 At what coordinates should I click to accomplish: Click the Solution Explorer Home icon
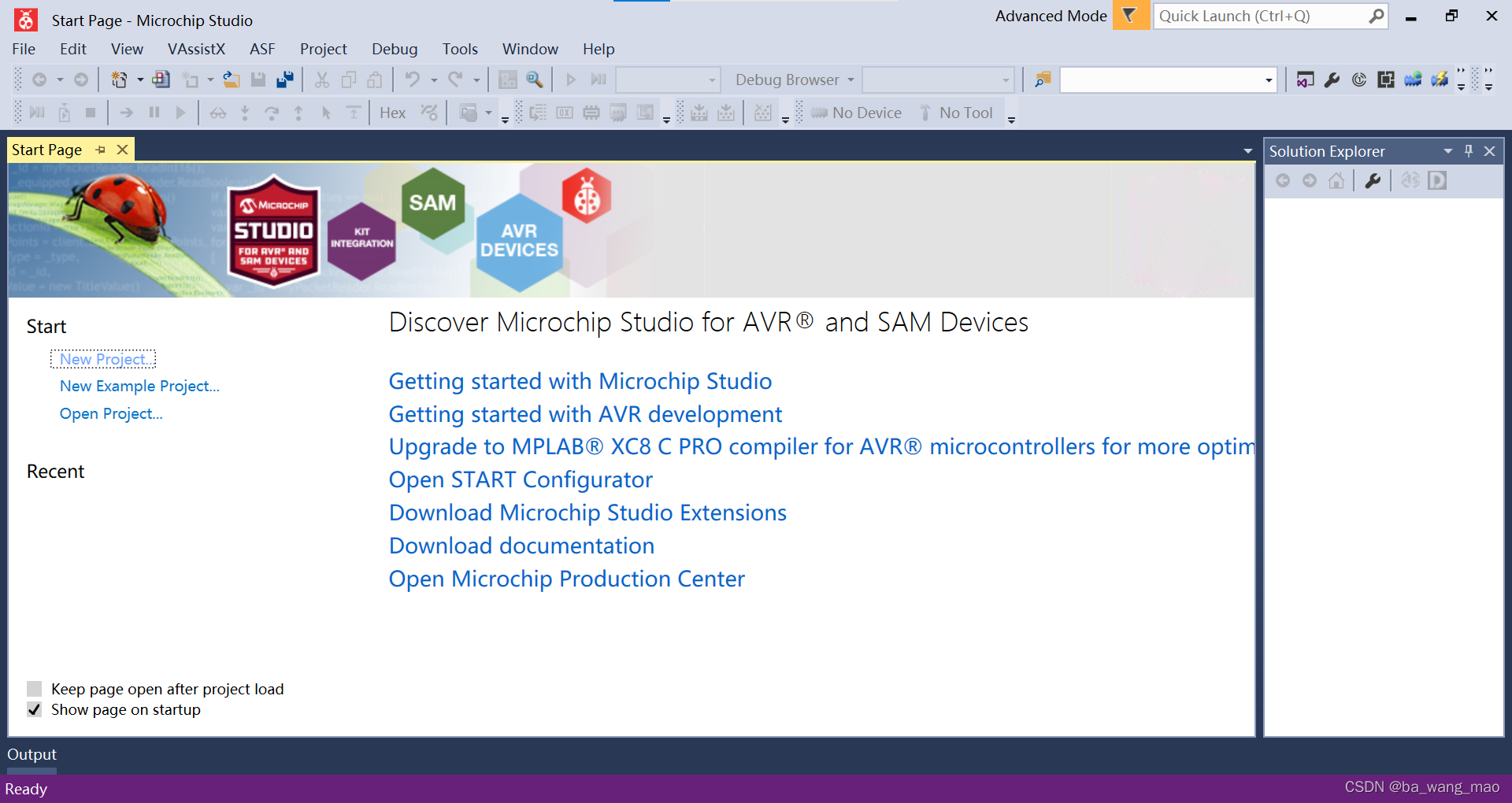(x=1336, y=181)
